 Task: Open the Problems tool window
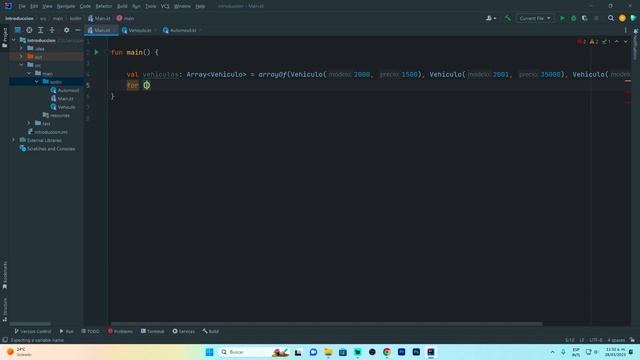point(120,331)
